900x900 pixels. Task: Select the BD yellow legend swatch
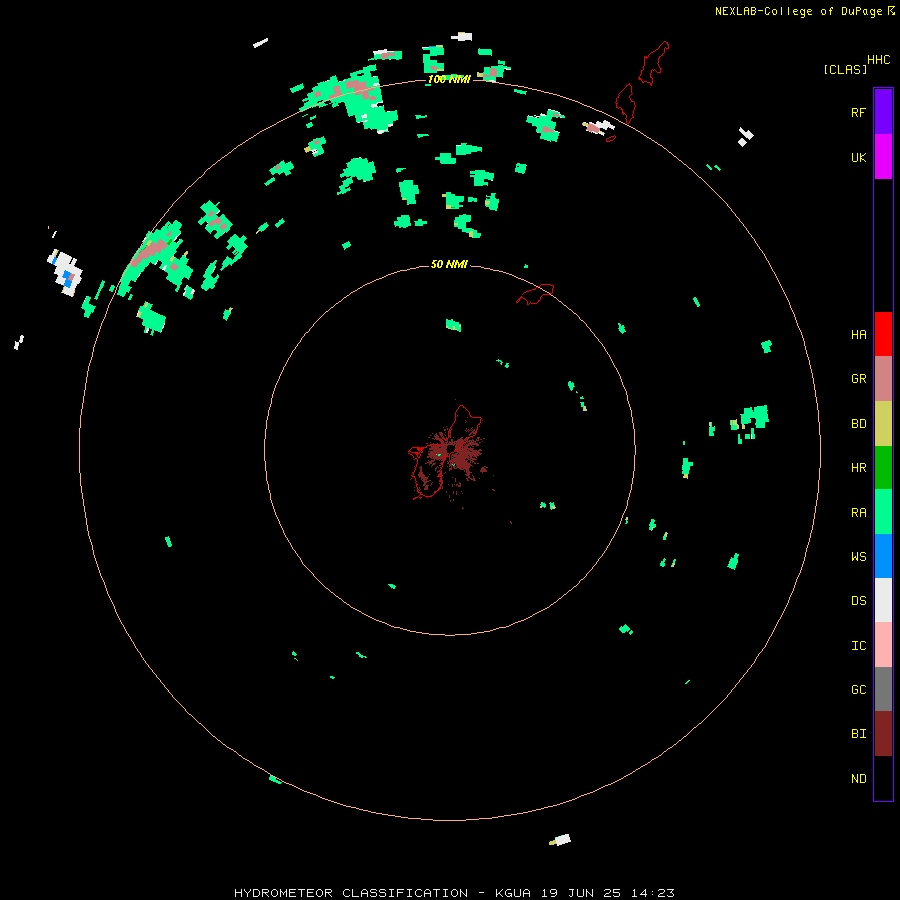click(x=883, y=424)
